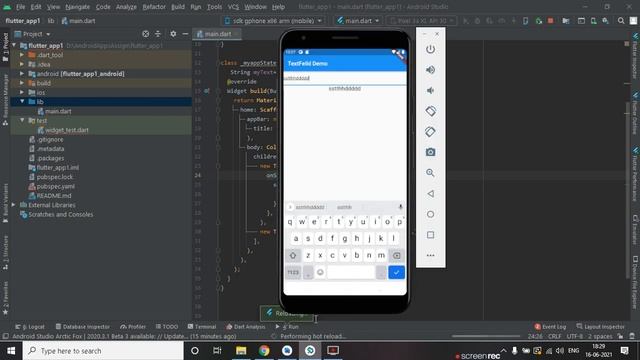
Task: Expand the ios folder
Action: [22, 92]
